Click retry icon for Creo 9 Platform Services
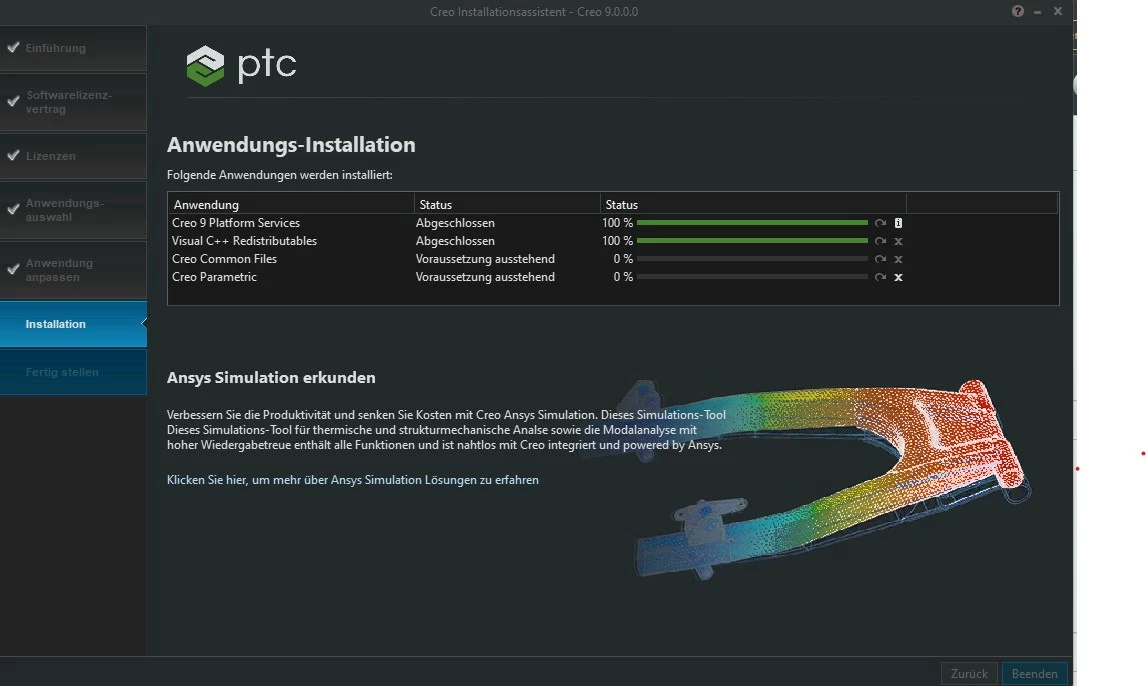Image resolution: width=1146 pixels, height=686 pixels. coord(880,223)
